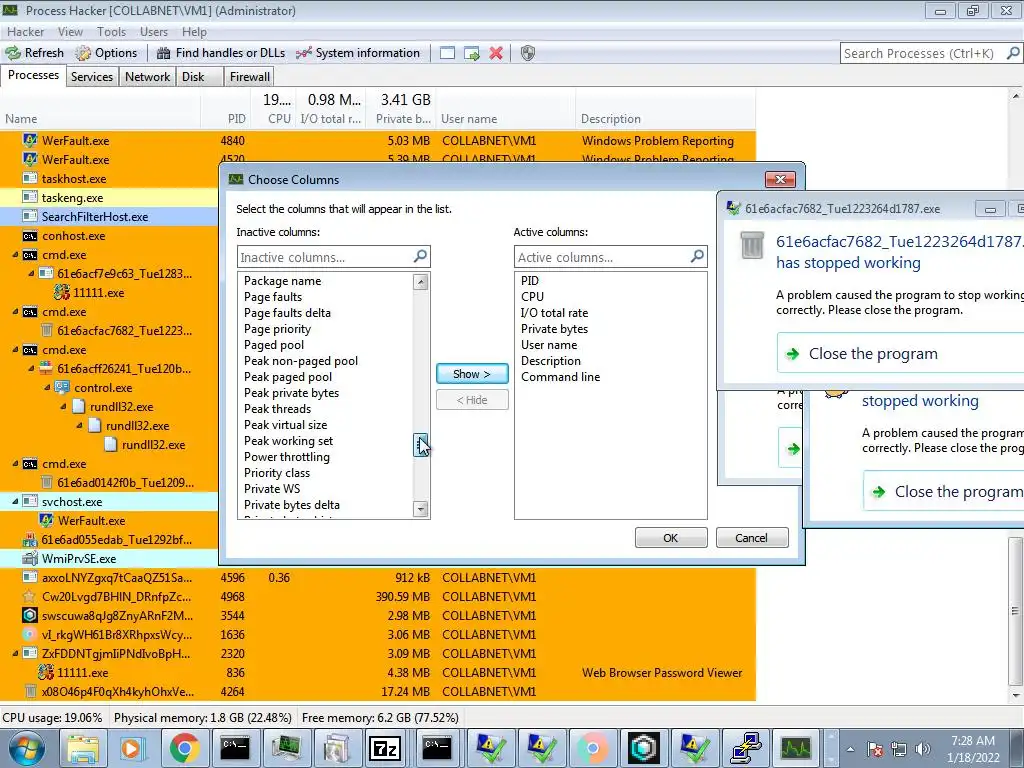Confirm Choose Columns with OK
The width and height of the screenshot is (1024, 768).
click(x=671, y=537)
